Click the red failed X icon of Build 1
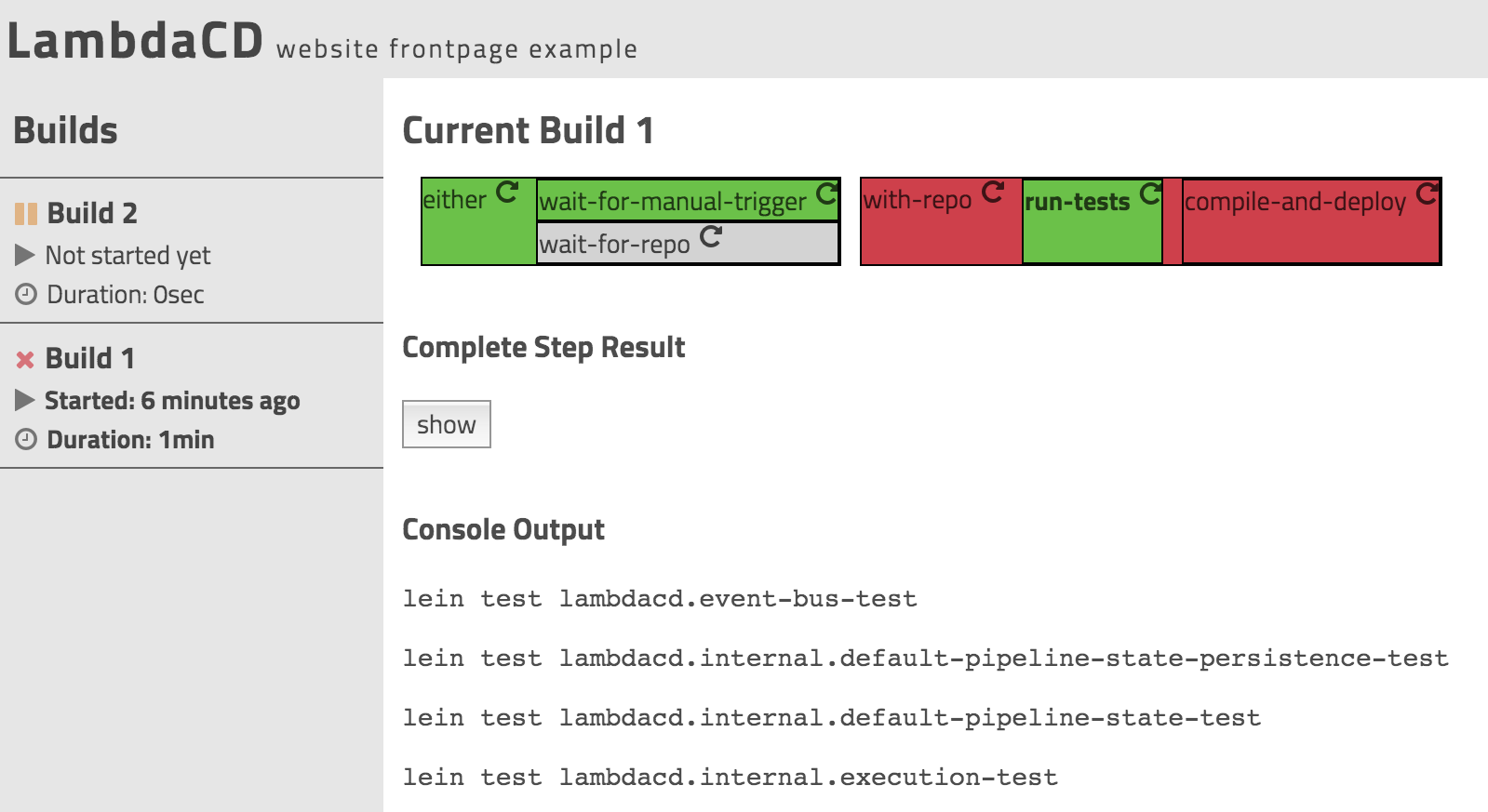 [x=25, y=359]
